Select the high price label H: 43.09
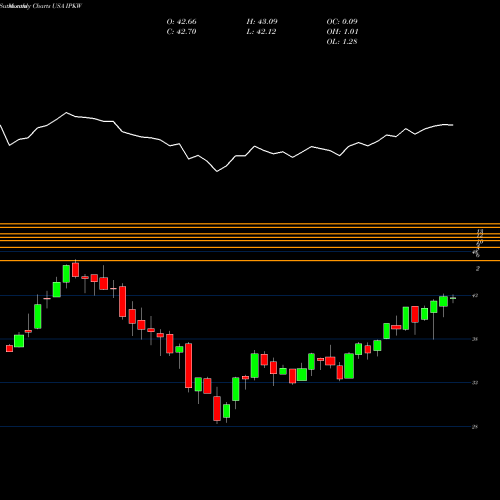This screenshot has height=500, width=500. (262, 22)
